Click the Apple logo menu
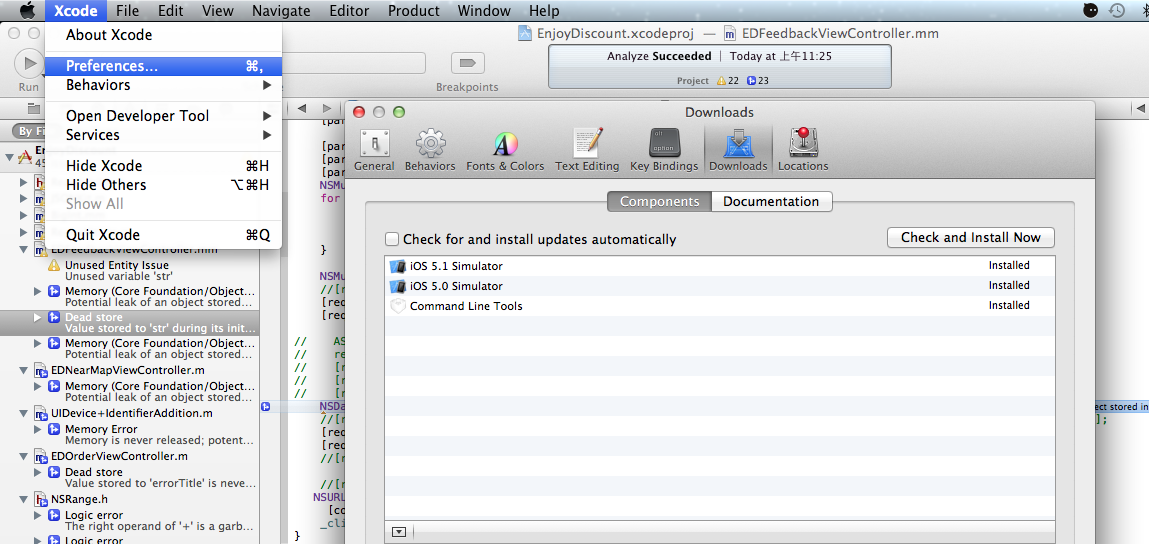Viewport: 1149px width, 544px height. 26,11
